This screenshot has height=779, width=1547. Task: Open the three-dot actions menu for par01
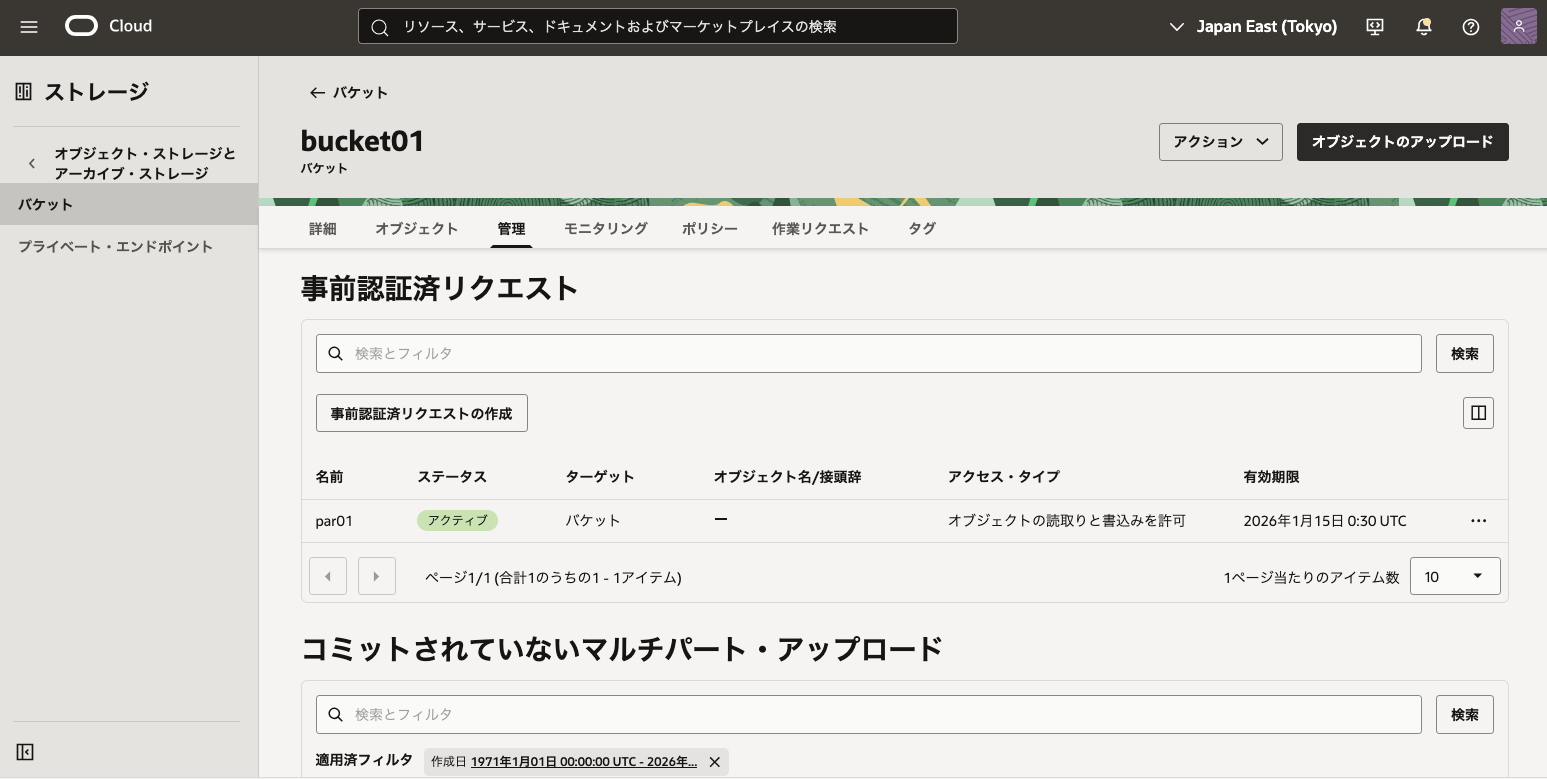(x=1478, y=521)
